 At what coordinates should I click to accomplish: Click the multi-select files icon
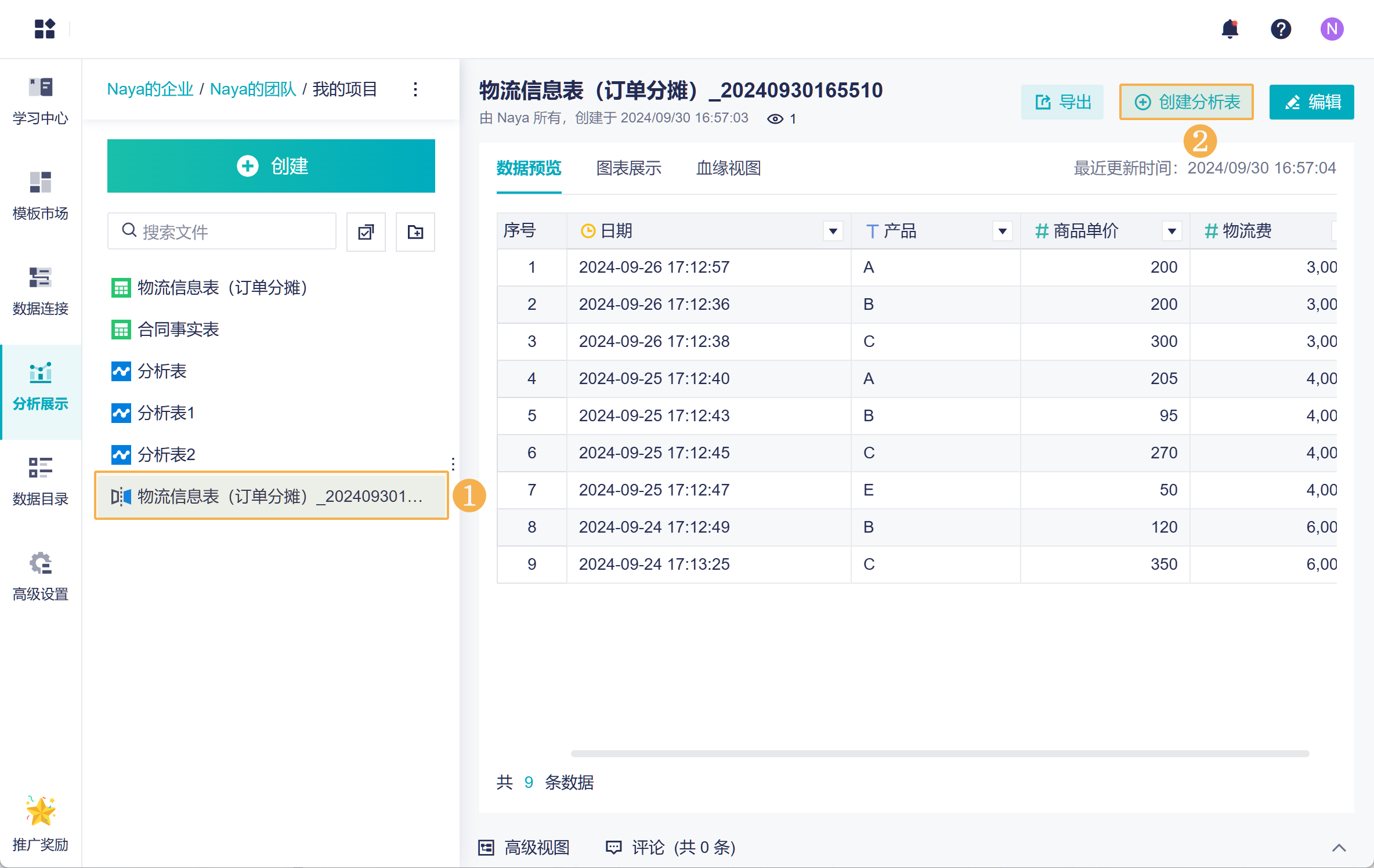[366, 232]
